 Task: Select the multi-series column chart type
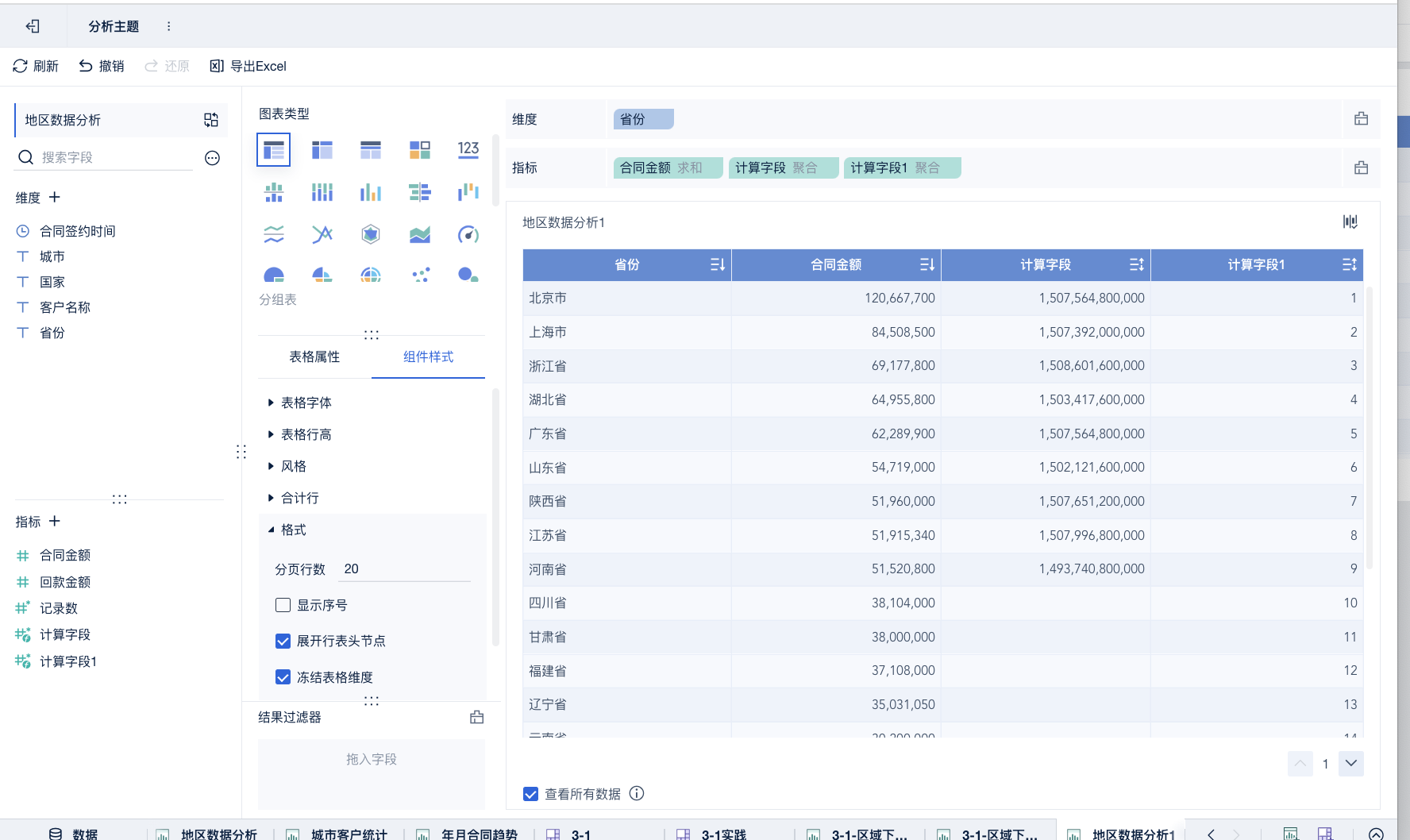pyautogui.click(x=371, y=192)
